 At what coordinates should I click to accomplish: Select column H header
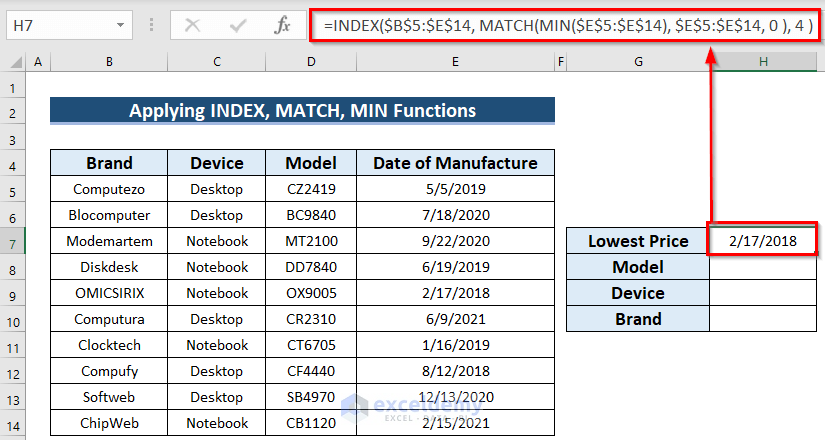click(762, 63)
